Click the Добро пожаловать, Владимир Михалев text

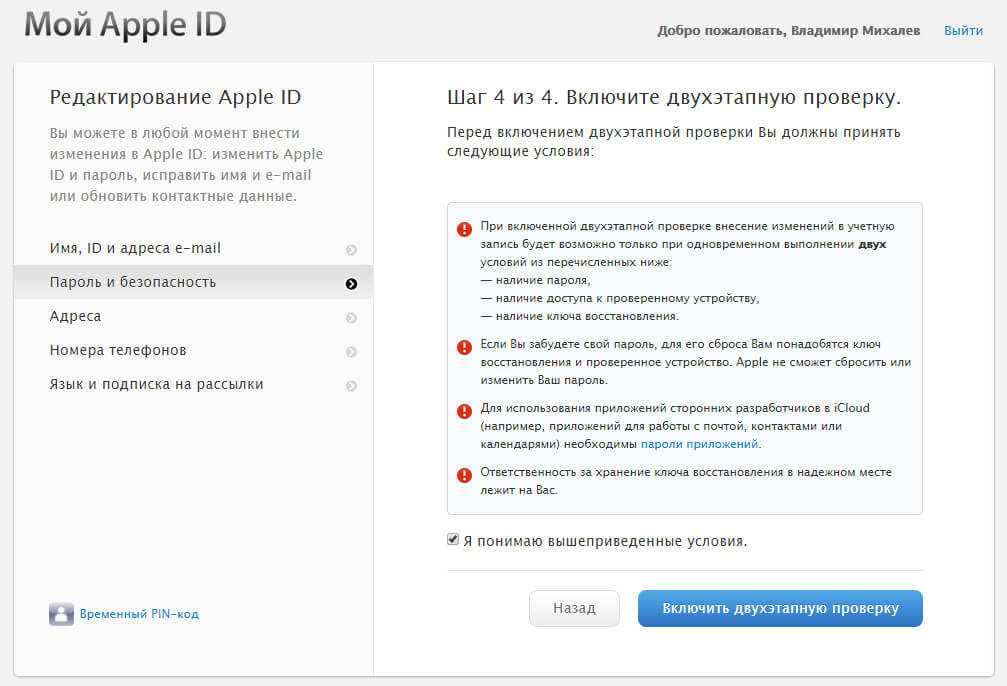[x=789, y=31]
